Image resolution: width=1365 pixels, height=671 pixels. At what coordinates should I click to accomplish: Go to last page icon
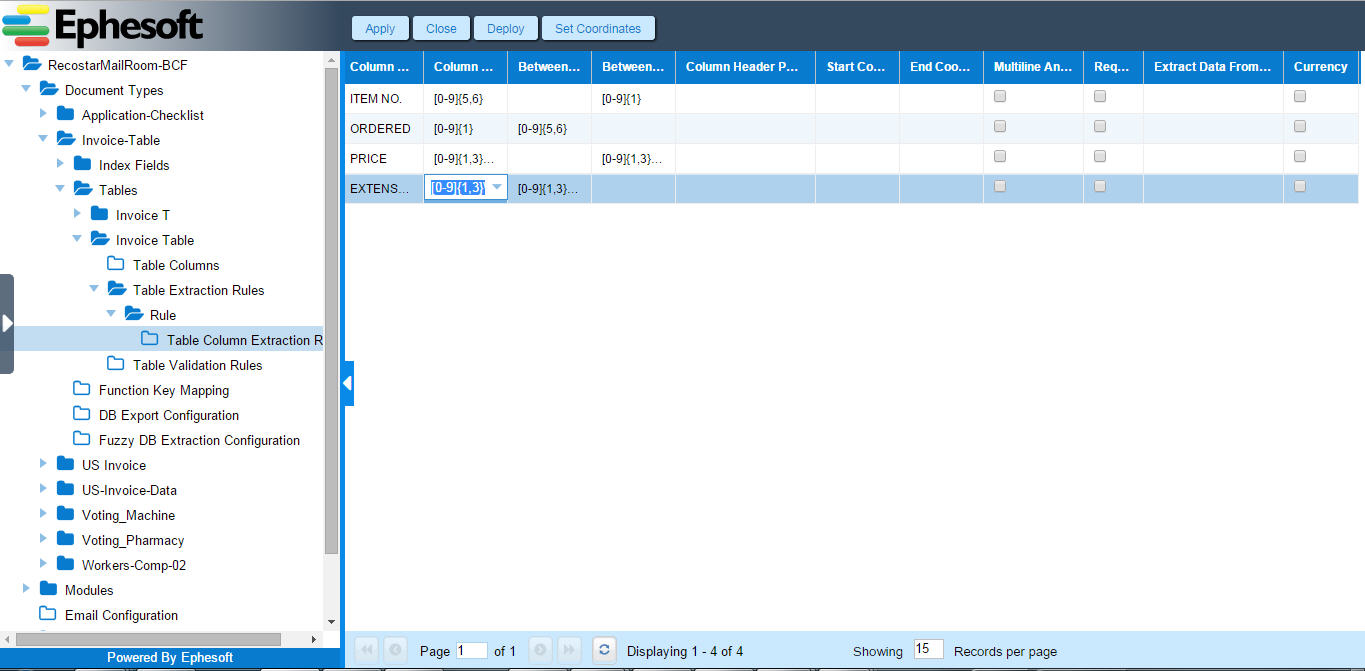tap(569, 650)
